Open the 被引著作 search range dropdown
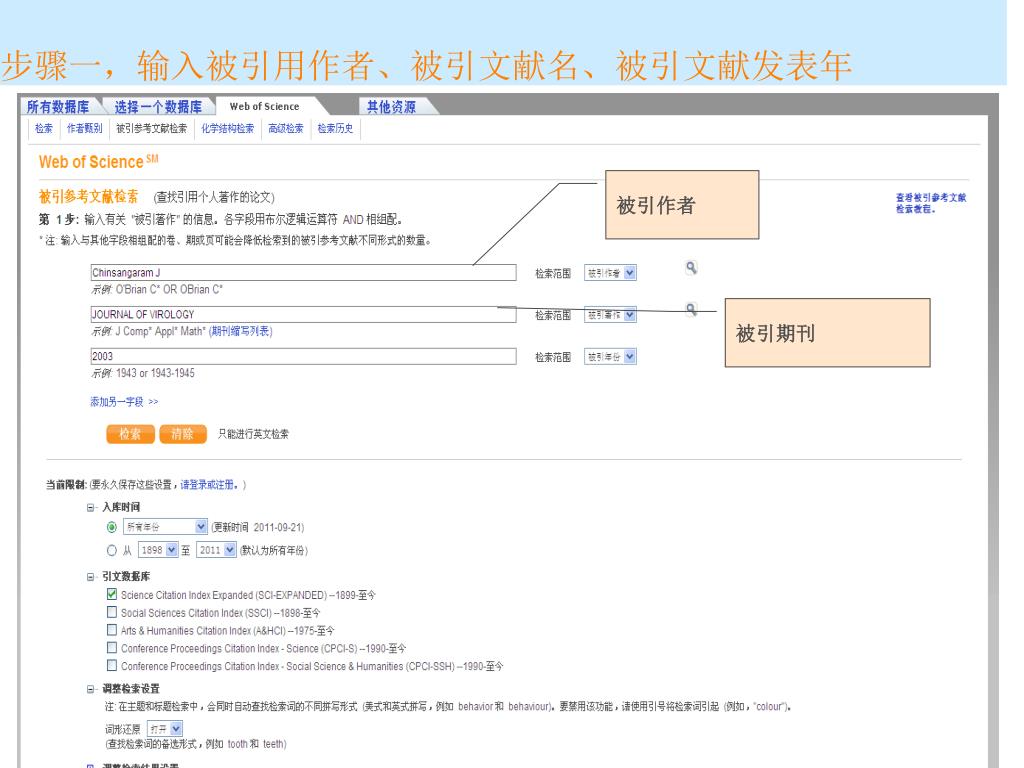Image resolution: width=1024 pixels, height=768 pixels. [x=610, y=315]
